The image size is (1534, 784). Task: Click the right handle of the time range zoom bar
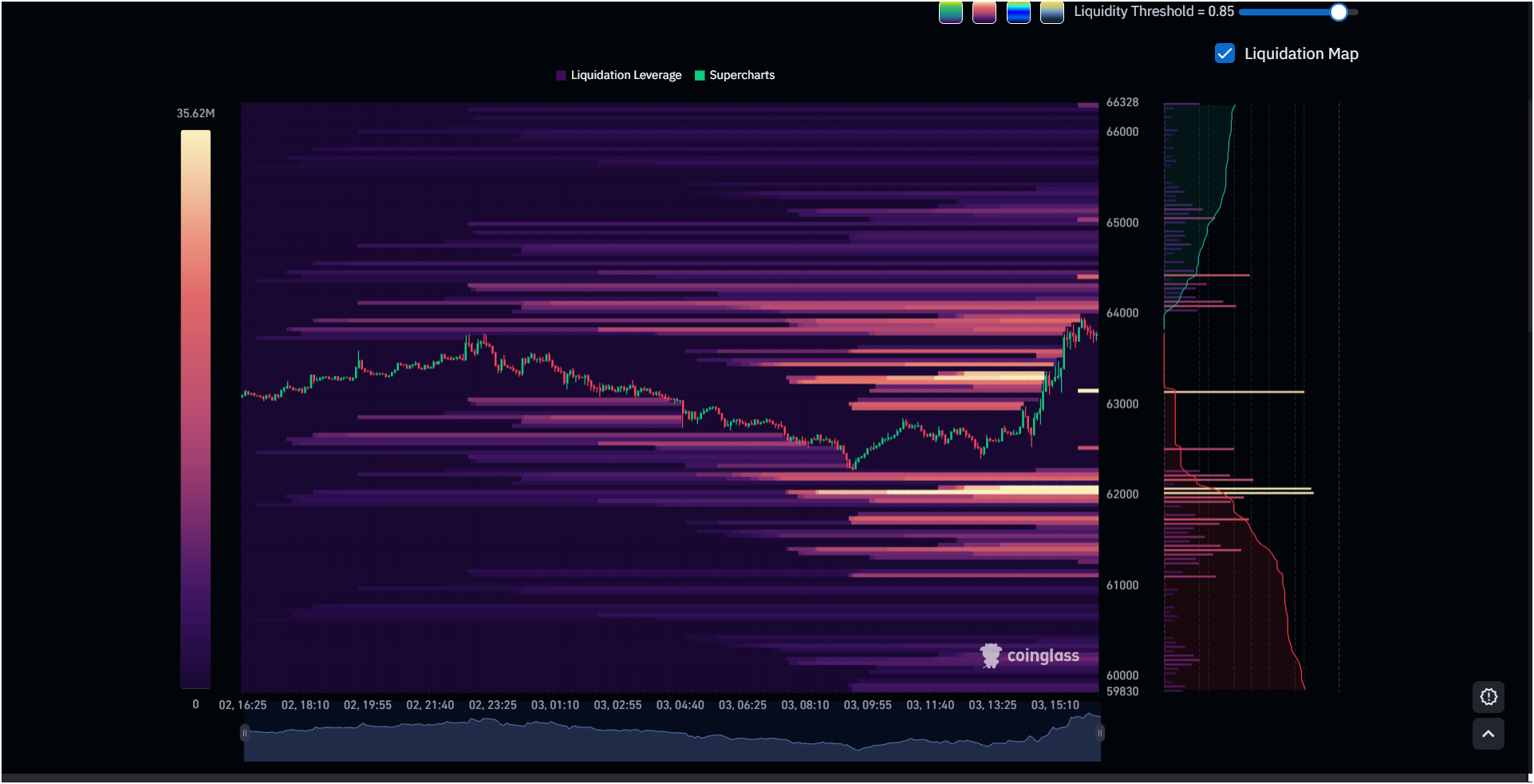1100,733
